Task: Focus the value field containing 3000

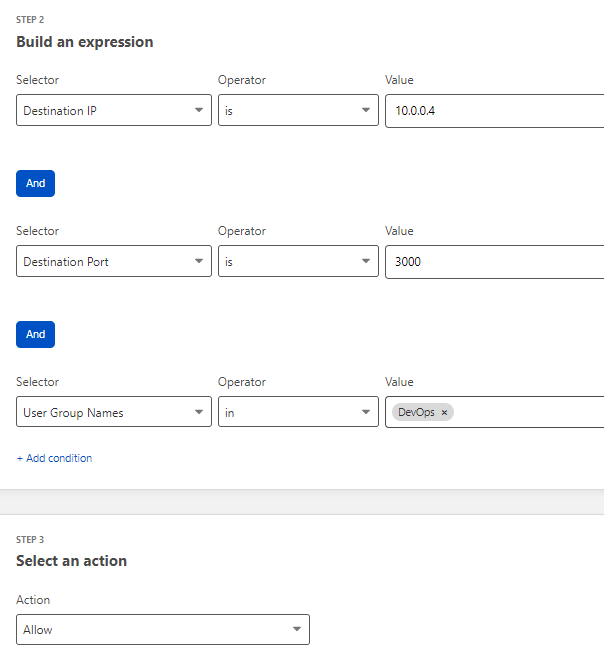Action: pyautogui.click(x=495, y=262)
